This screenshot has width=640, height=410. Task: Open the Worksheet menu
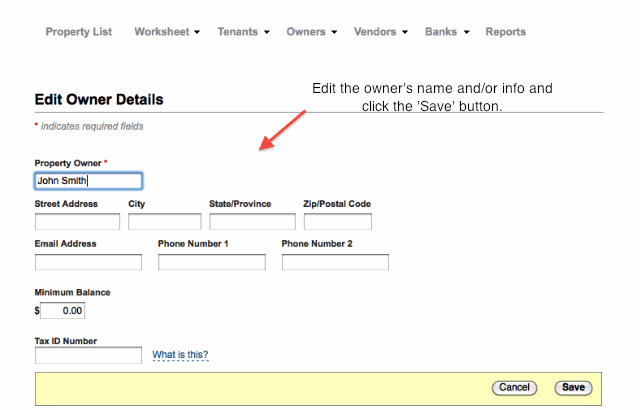coord(162,32)
